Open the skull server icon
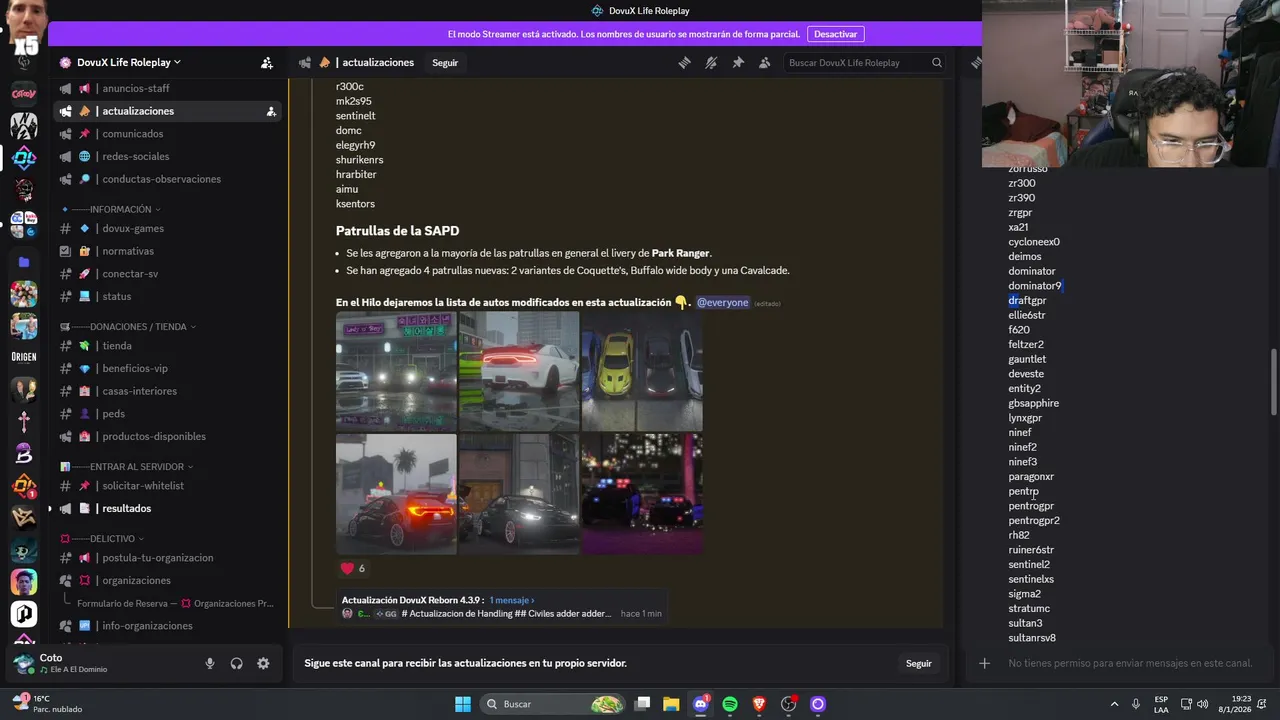 (24, 190)
